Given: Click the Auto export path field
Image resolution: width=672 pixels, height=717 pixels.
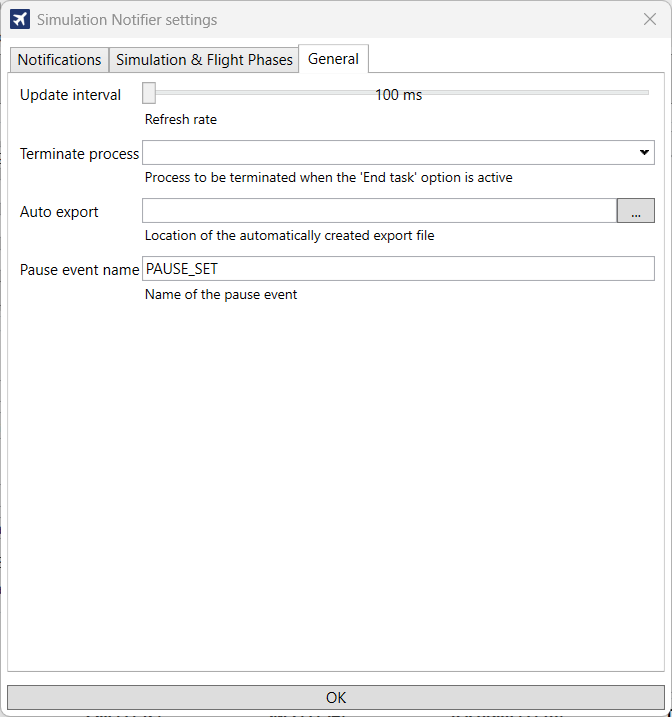Looking at the screenshot, I should 379,211.
